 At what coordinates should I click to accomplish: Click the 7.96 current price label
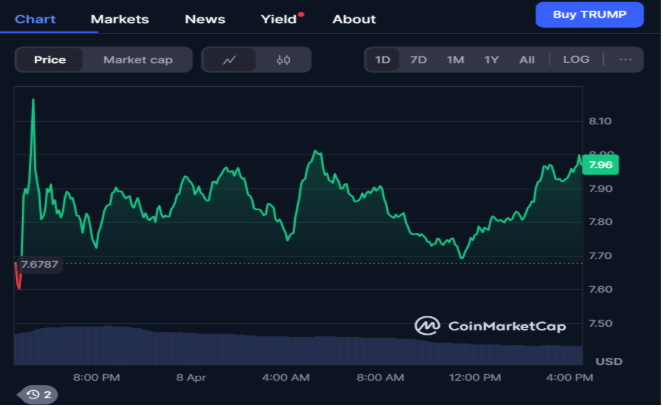coord(601,164)
